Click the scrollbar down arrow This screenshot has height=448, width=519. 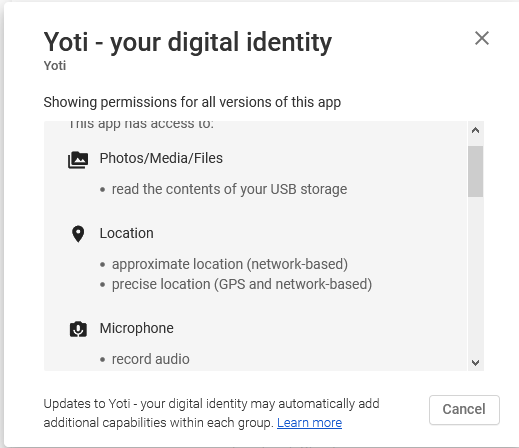[x=476, y=363]
